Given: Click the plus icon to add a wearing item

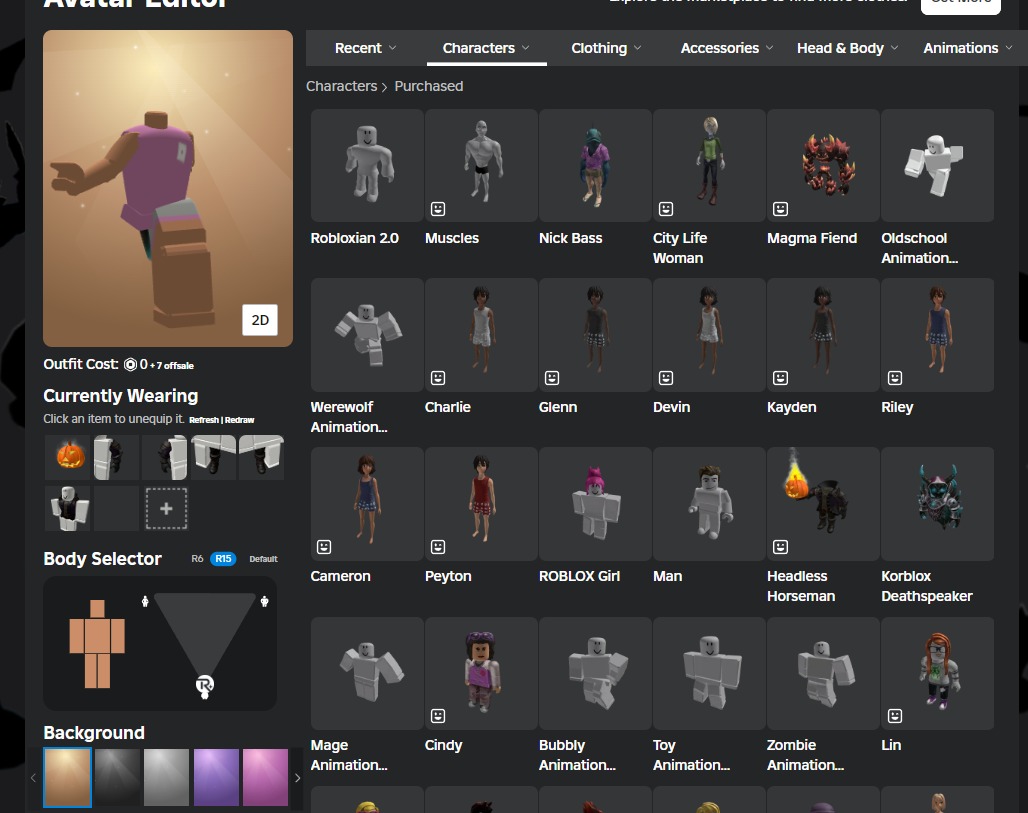Looking at the screenshot, I should click(x=166, y=508).
